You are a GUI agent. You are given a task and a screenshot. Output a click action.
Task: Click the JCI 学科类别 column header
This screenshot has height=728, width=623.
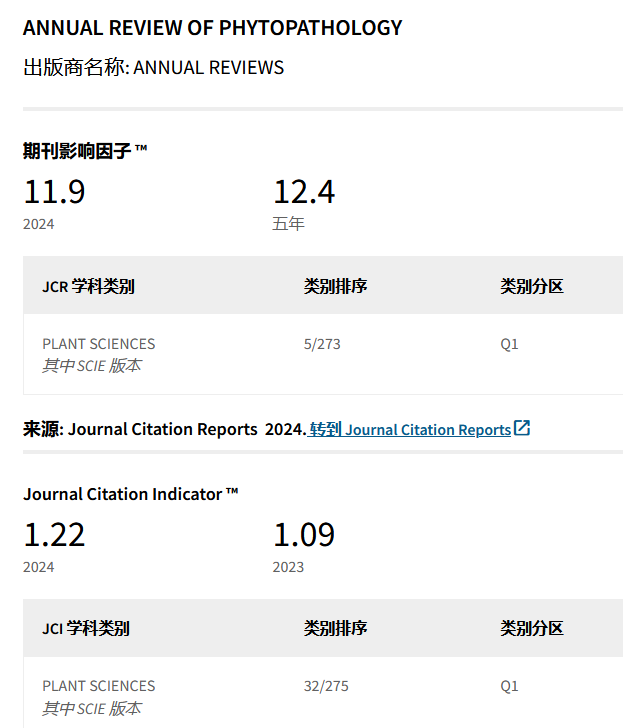pos(86,629)
